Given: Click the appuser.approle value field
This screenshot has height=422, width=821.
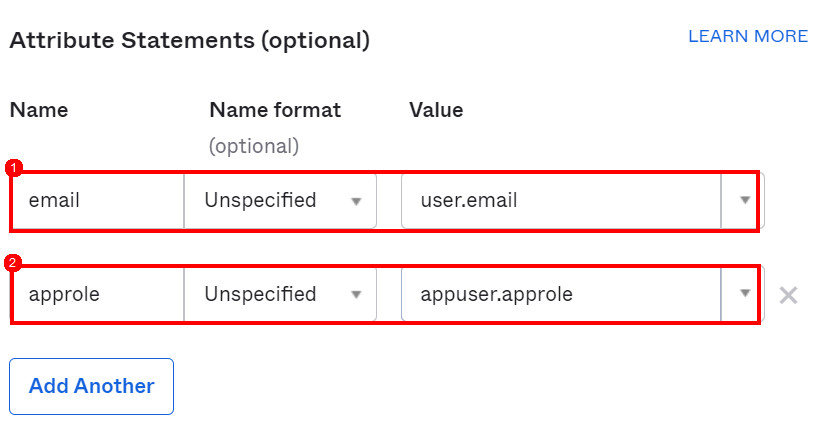Looking at the screenshot, I should (560, 294).
